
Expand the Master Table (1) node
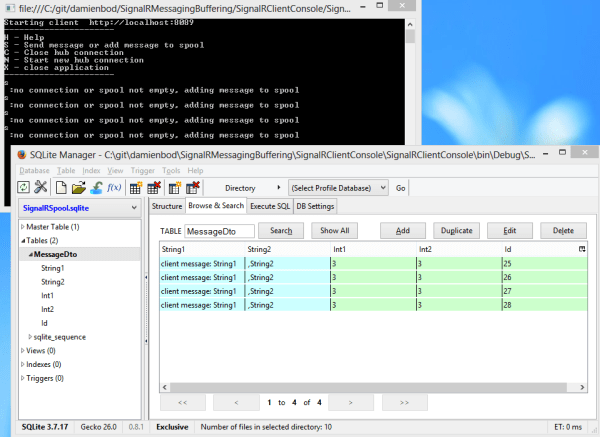(23, 227)
